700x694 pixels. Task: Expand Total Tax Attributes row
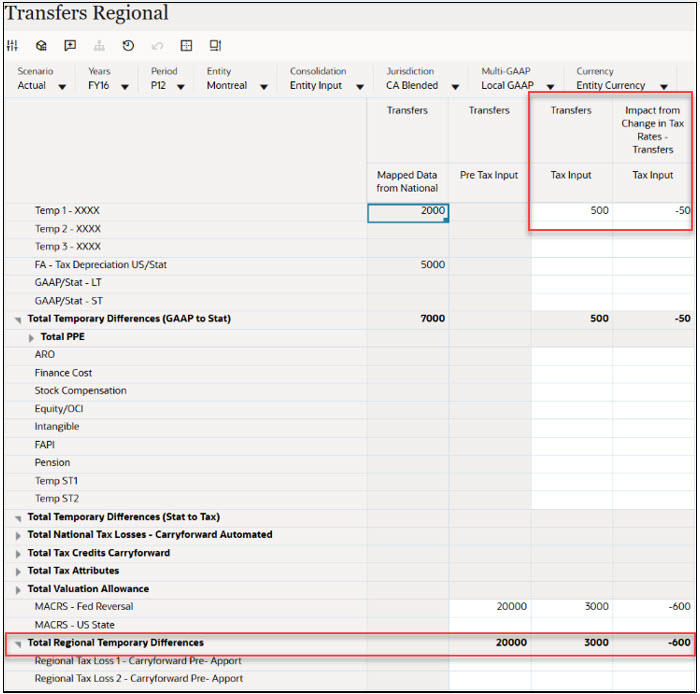pos(18,572)
